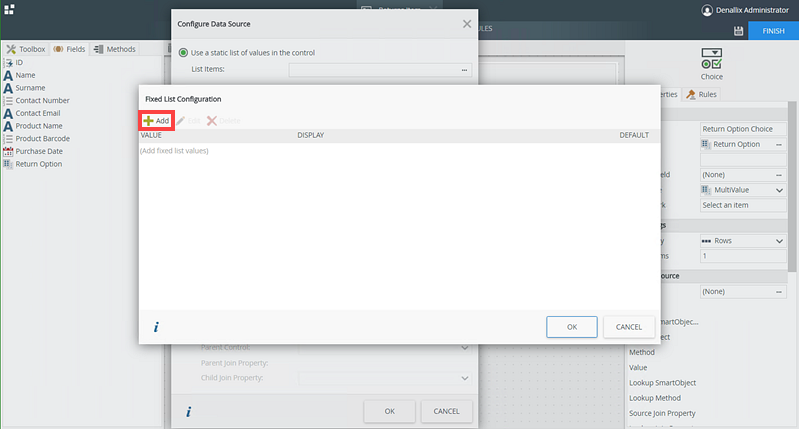Viewport: 800px width, 429px height.
Task: Click the Return Option Choice name field
Action: tap(743, 129)
